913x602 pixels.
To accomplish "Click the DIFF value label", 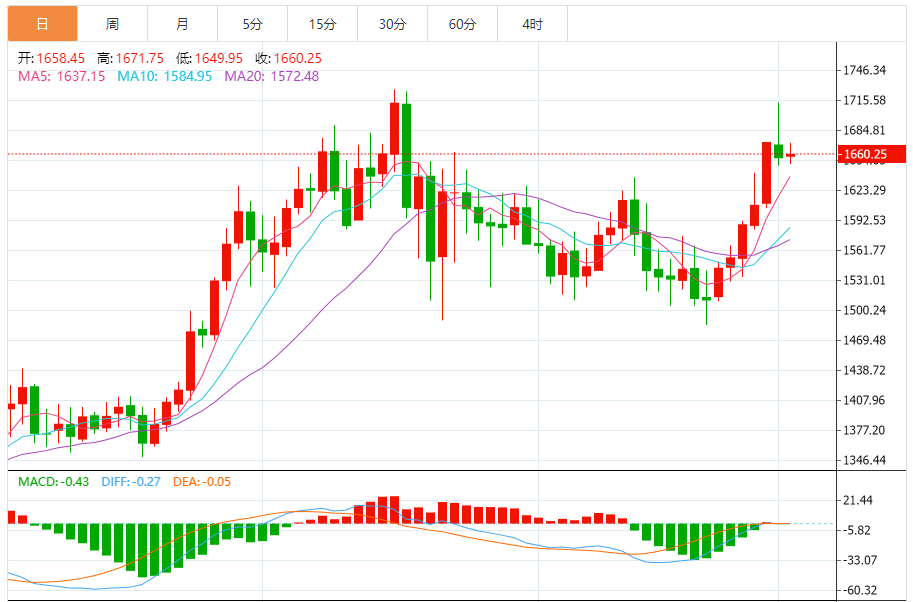I will pyautogui.click(x=130, y=482).
